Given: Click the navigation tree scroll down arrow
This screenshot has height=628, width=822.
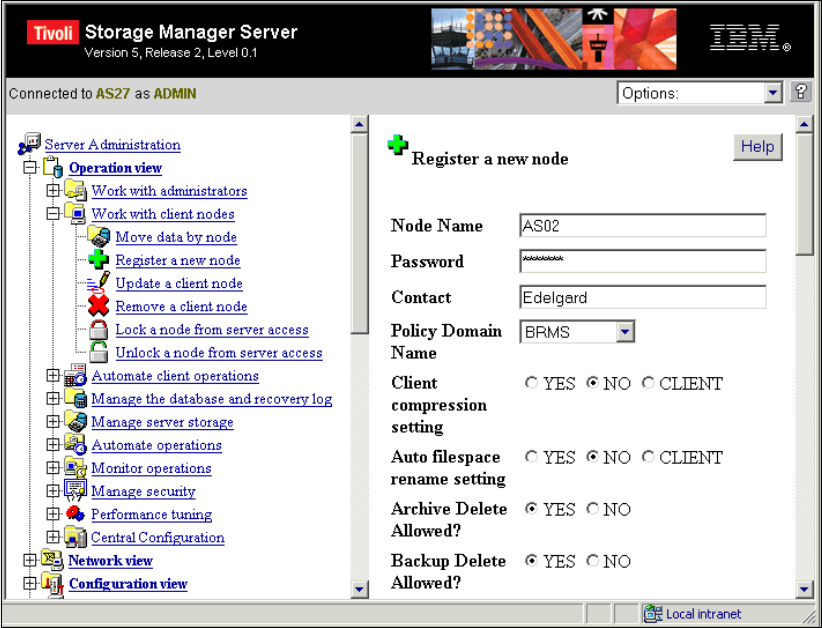Looking at the screenshot, I should pos(359,589).
